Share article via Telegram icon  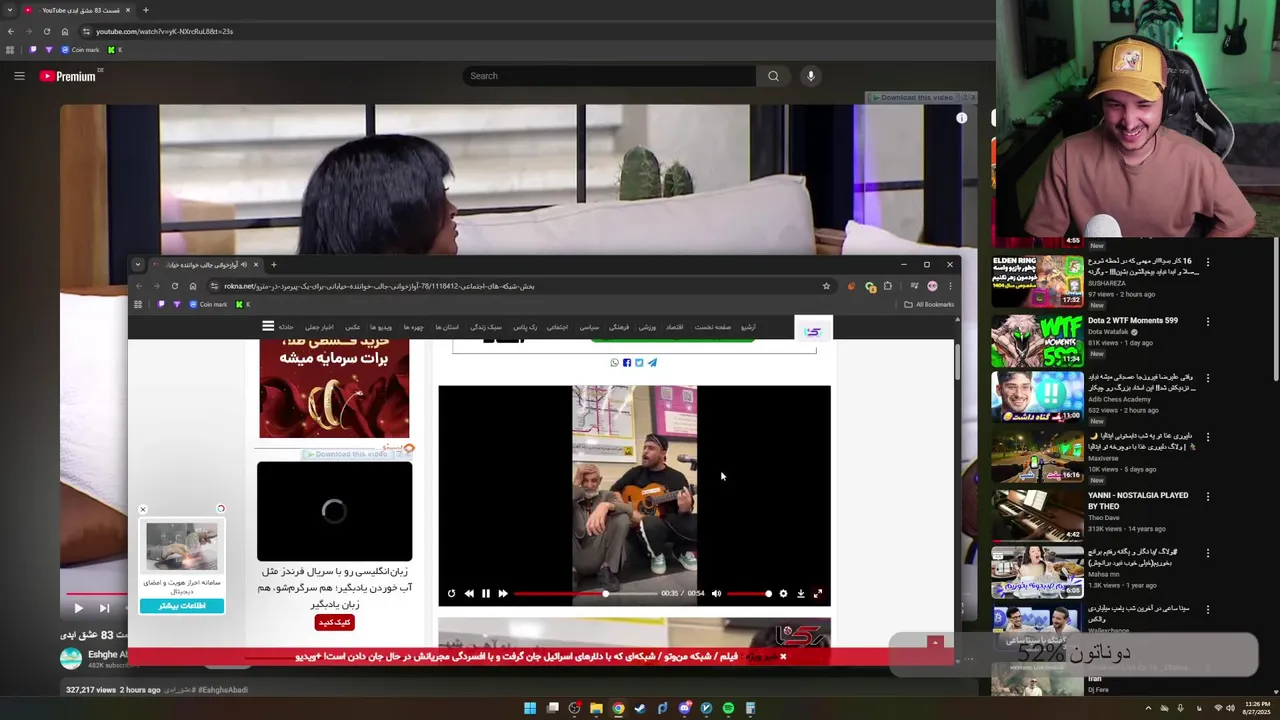click(x=652, y=362)
